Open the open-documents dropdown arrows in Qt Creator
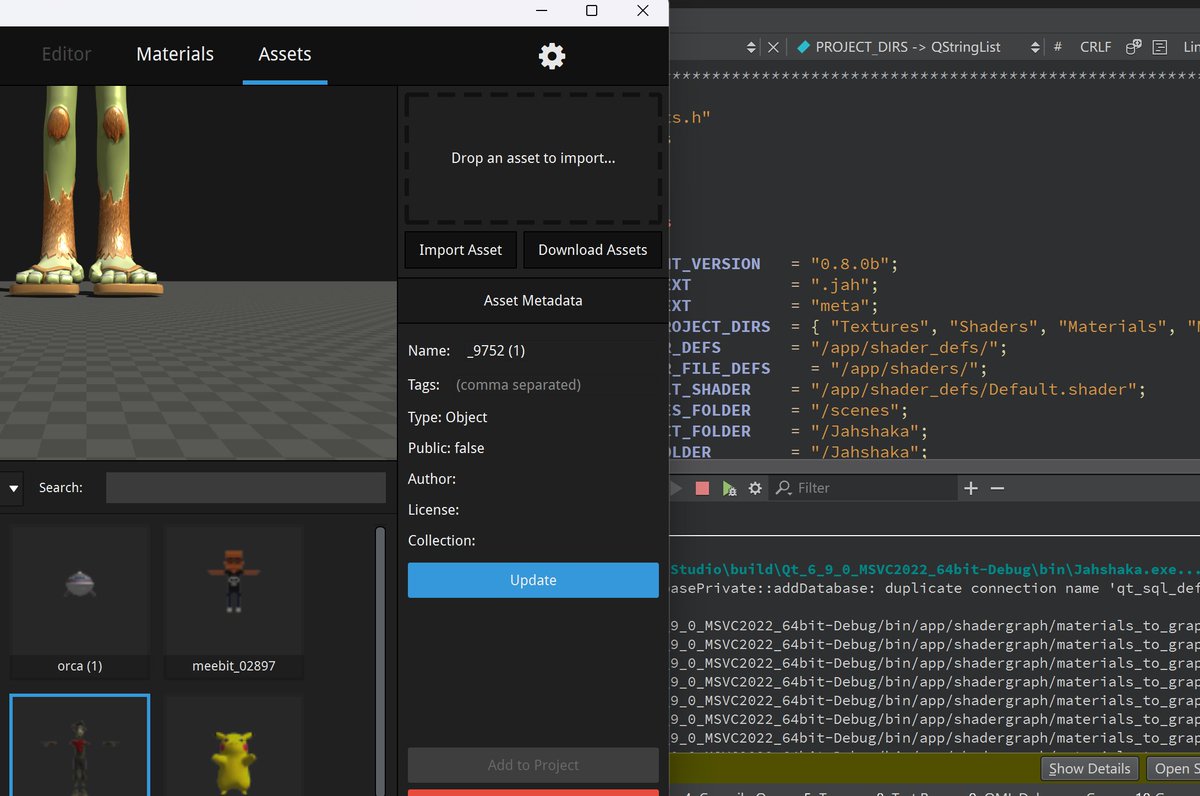 pyautogui.click(x=751, y=47)
